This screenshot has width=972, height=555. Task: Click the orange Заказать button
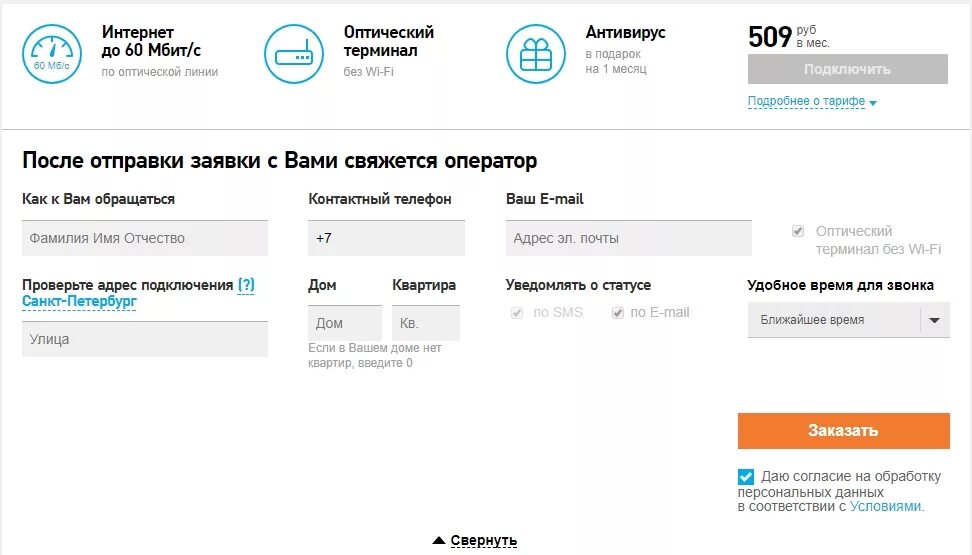[x=844, y=430]
